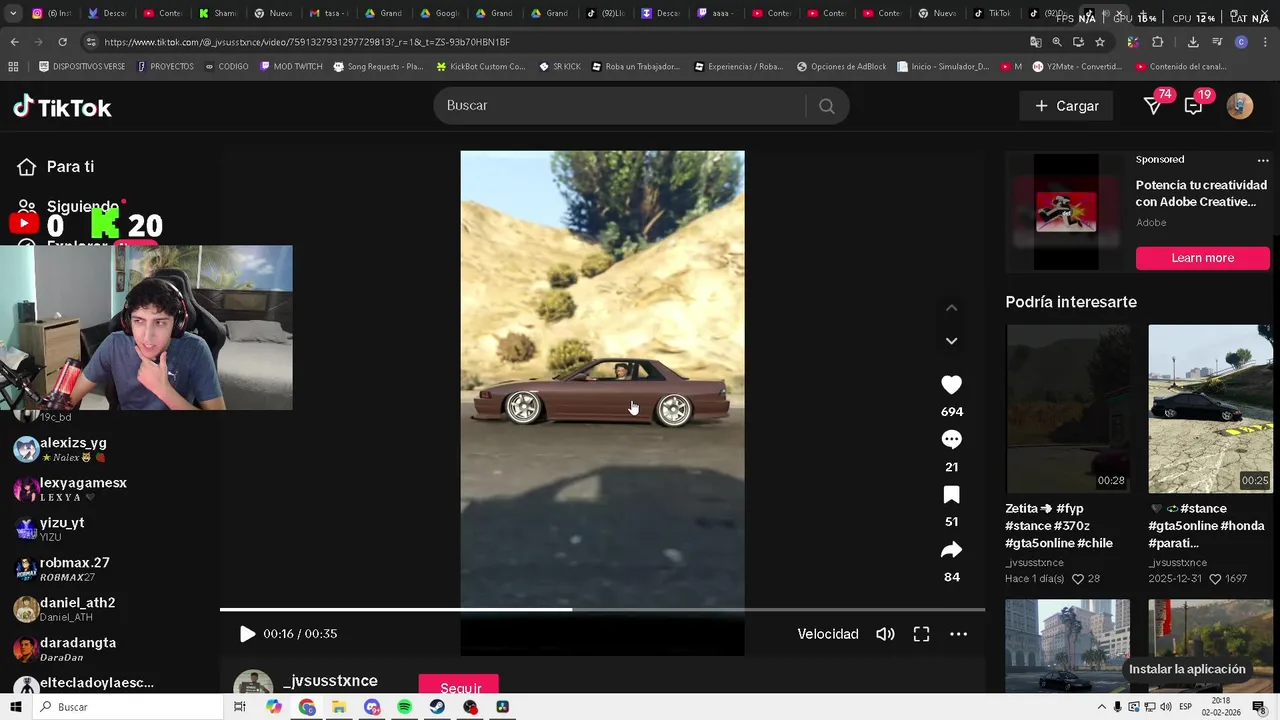Open the messages icon with badge 19

tap(1193, 106)
